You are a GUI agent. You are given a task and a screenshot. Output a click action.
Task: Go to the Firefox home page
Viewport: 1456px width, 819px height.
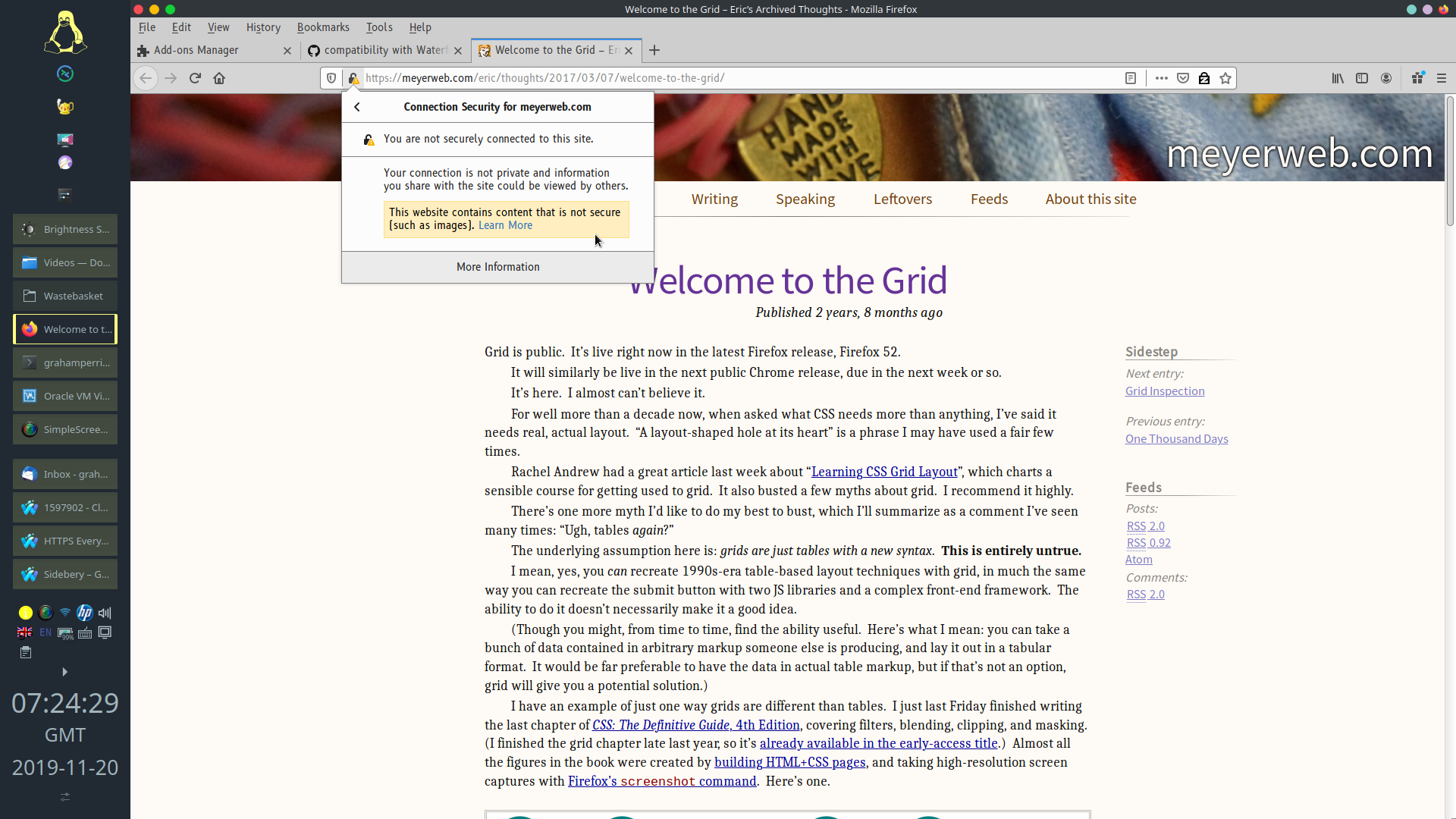tap(219, 78)
